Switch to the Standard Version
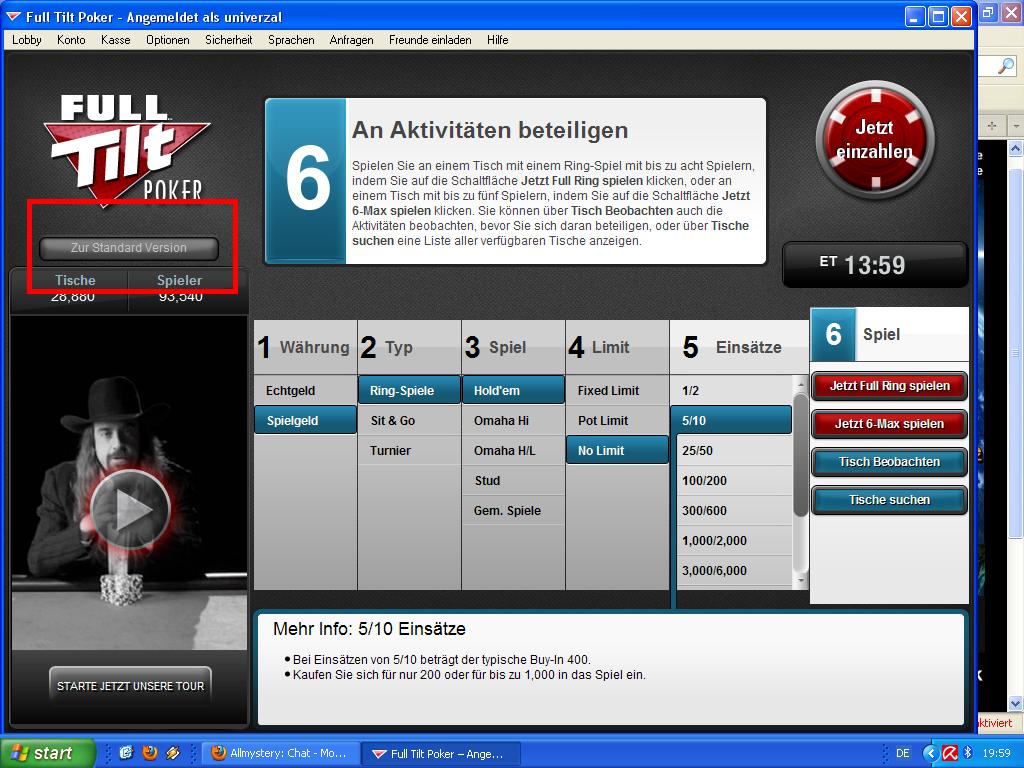This screenshot has height=768, width=1024. [x=129, y=248]
